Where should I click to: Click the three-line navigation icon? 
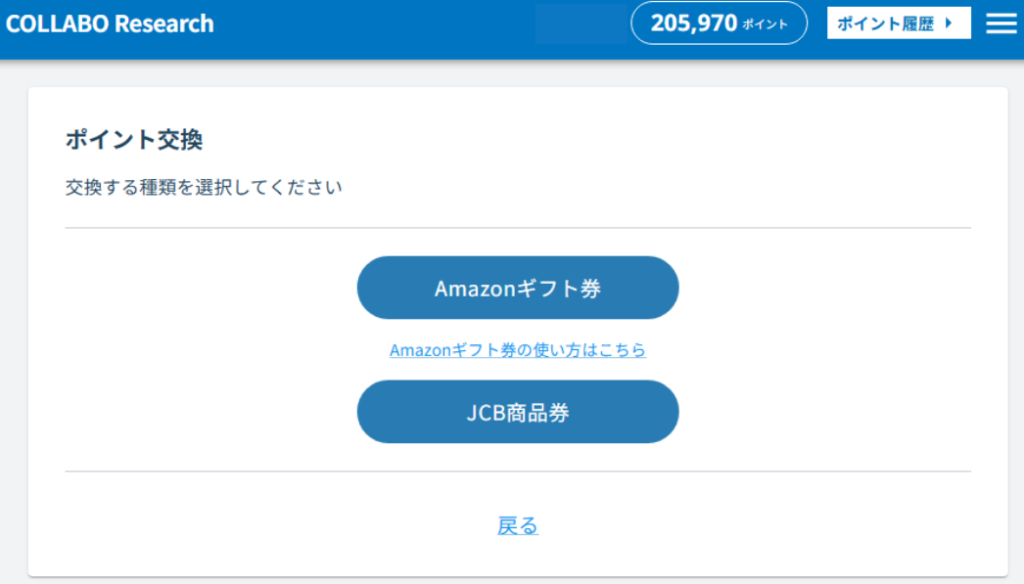click(x=1001, y=22)
